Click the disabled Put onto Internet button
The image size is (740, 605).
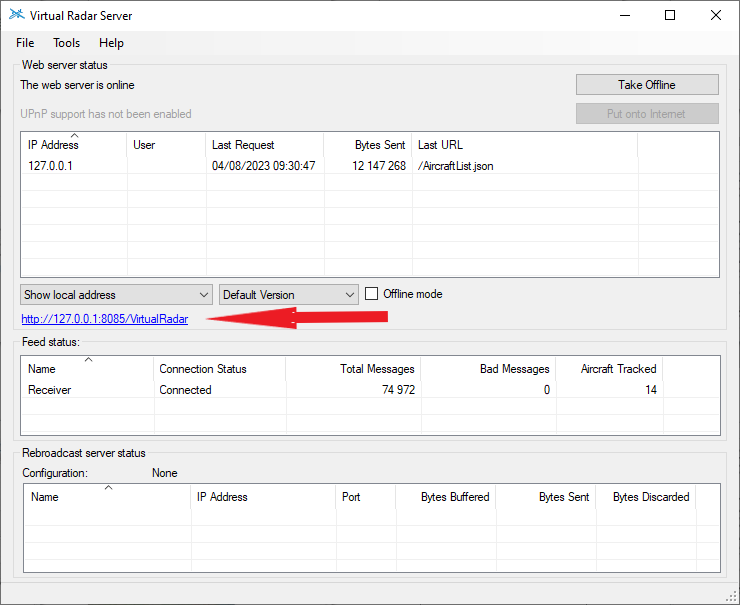647,114
